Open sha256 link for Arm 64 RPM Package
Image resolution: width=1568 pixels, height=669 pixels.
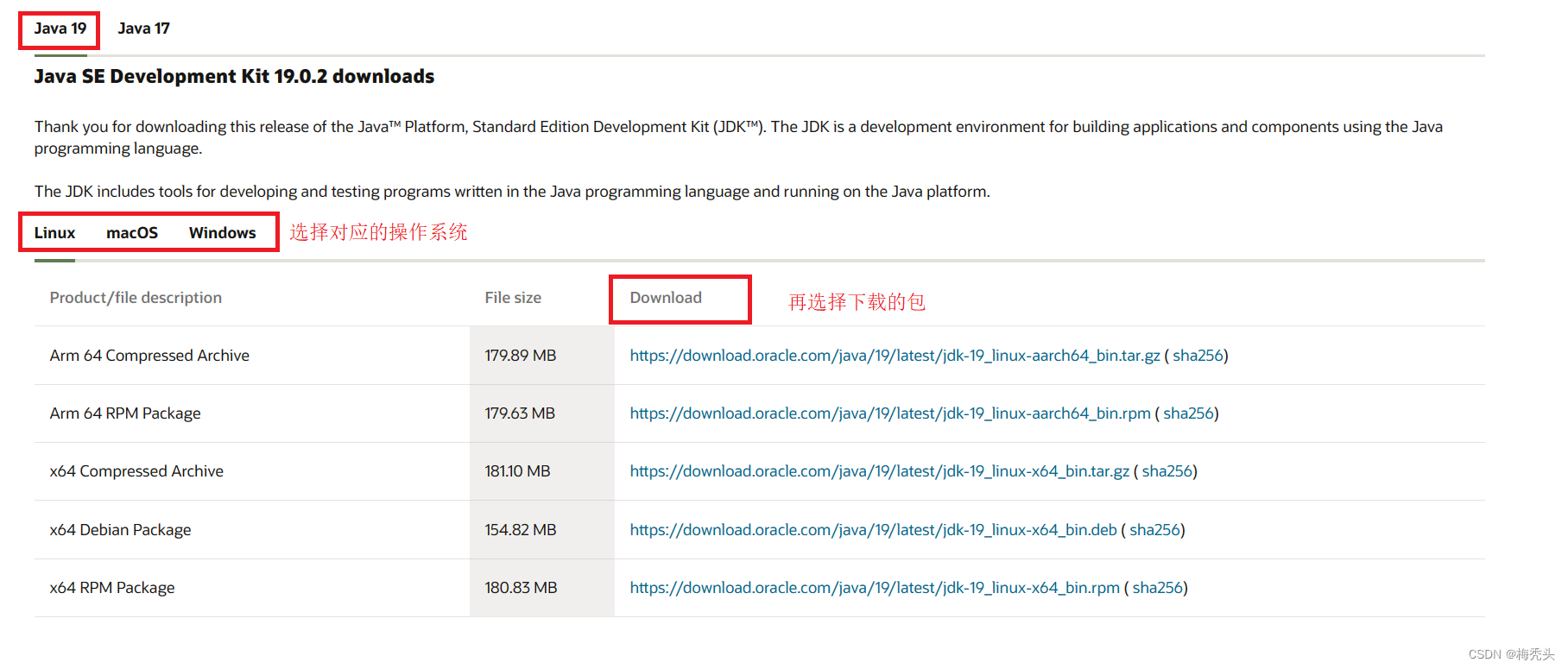coord(1188,413)
